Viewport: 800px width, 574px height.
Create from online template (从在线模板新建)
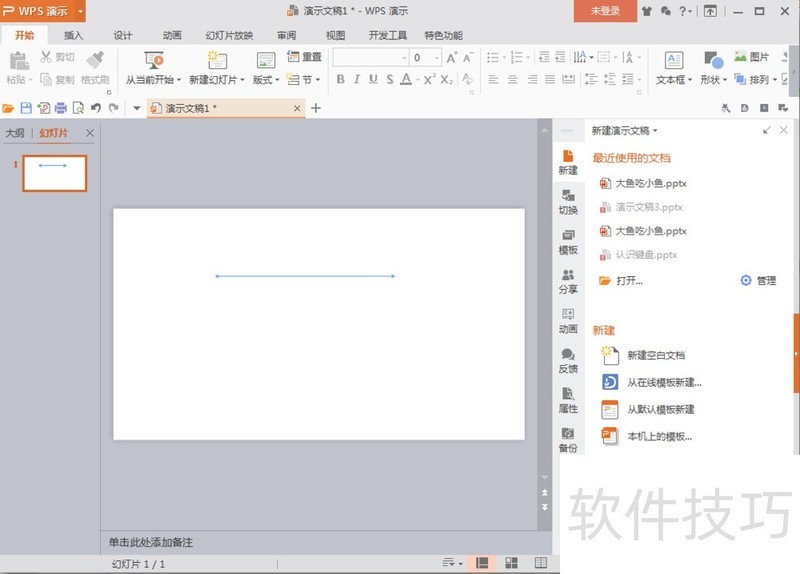[x=652, y=382]
